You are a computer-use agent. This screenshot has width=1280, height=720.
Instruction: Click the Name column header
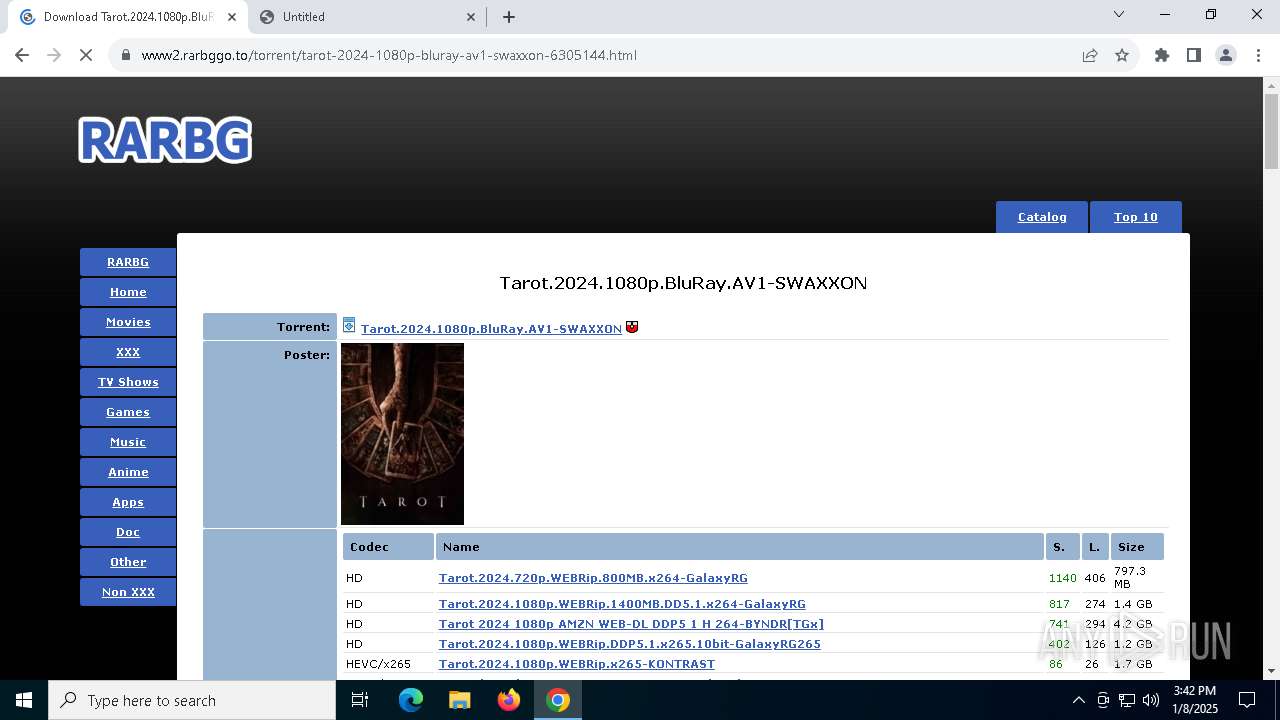click(x=740, y=547)
